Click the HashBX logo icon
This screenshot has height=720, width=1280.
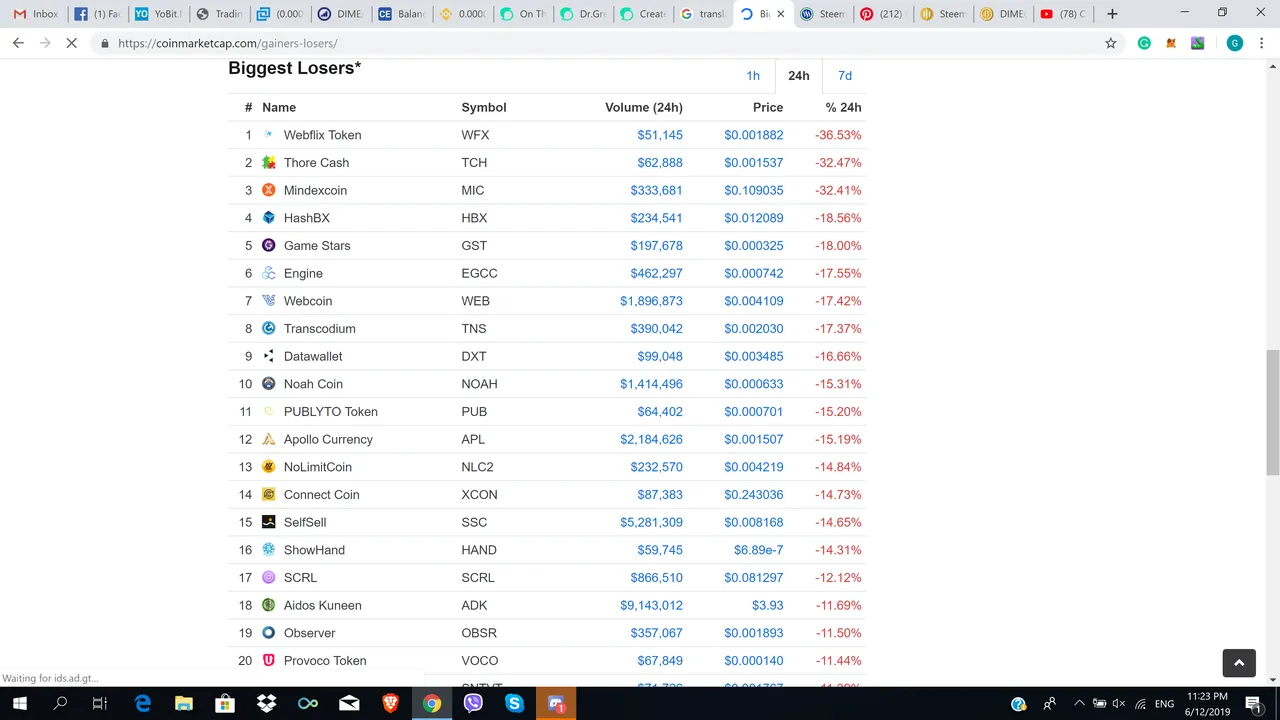pyautogui.click(x=268, y=218)
